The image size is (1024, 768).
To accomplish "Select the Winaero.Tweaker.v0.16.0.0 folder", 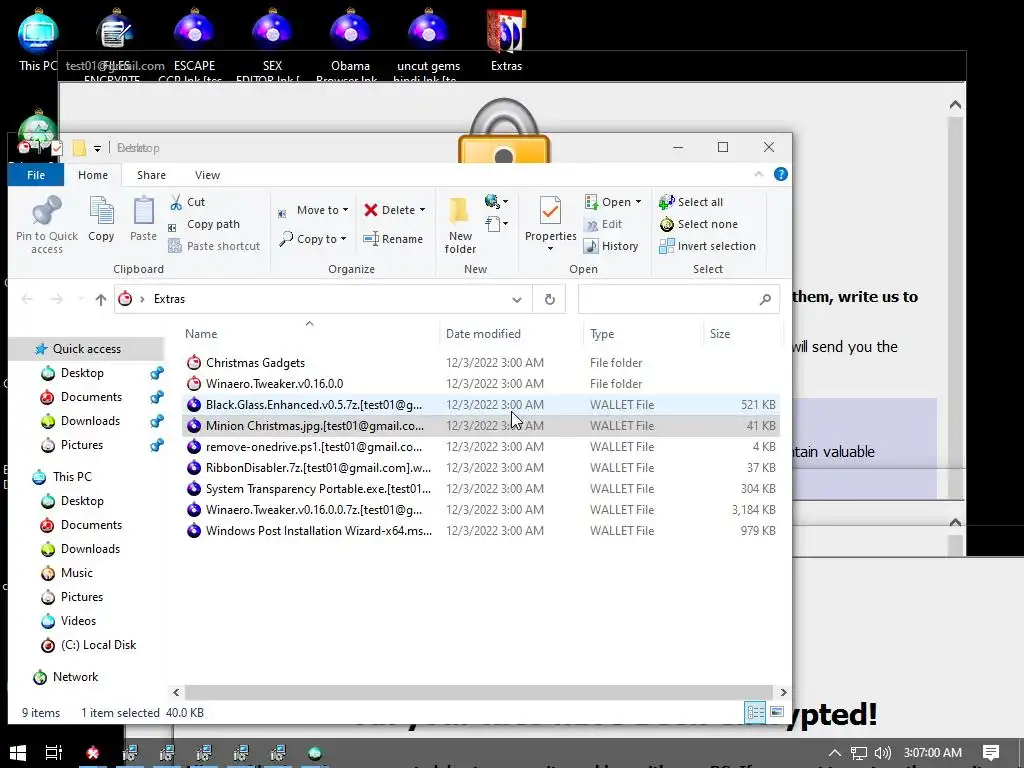I will pyautogui.click(x=480, y=383).
